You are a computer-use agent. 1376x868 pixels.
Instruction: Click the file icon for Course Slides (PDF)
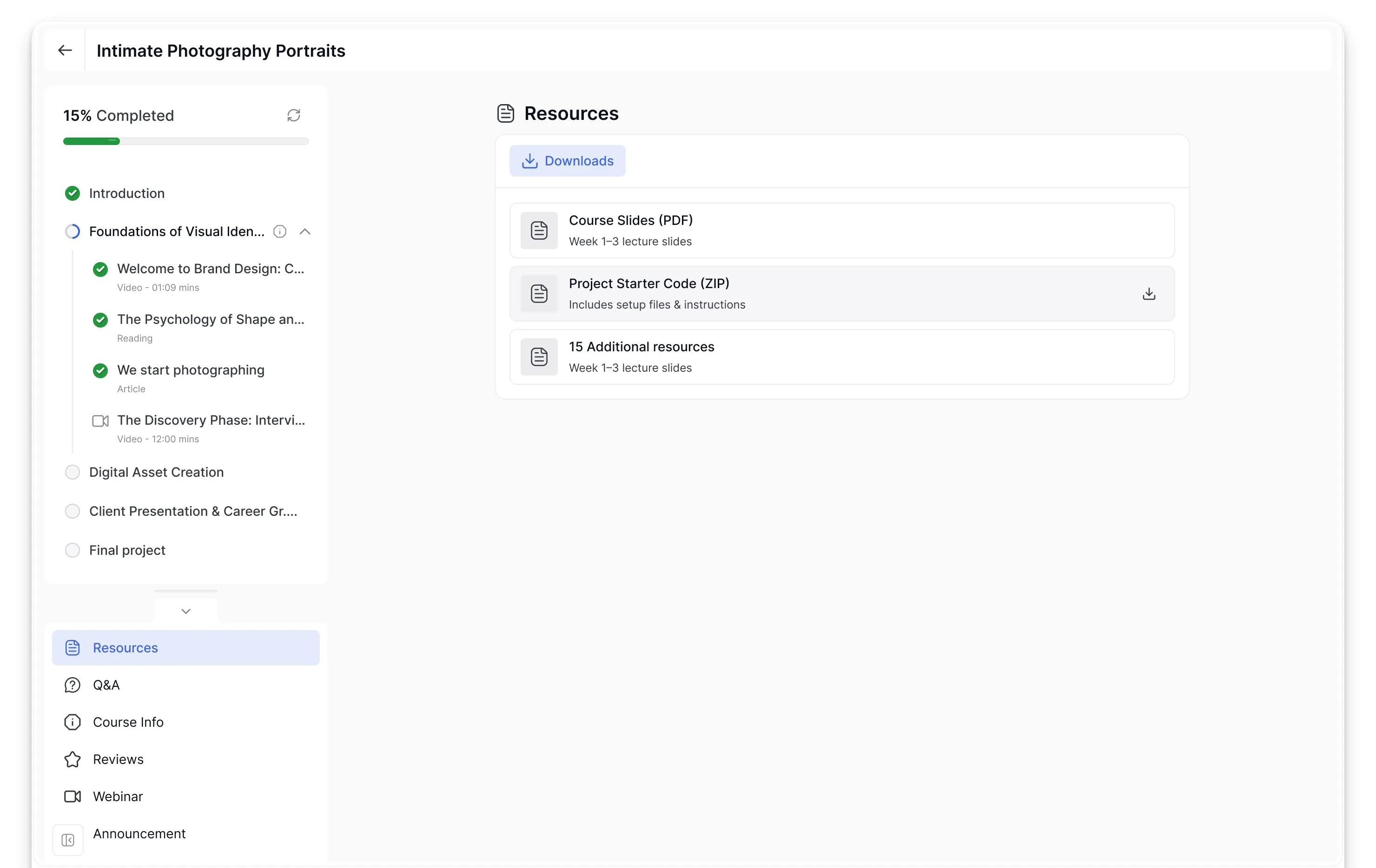539,230
